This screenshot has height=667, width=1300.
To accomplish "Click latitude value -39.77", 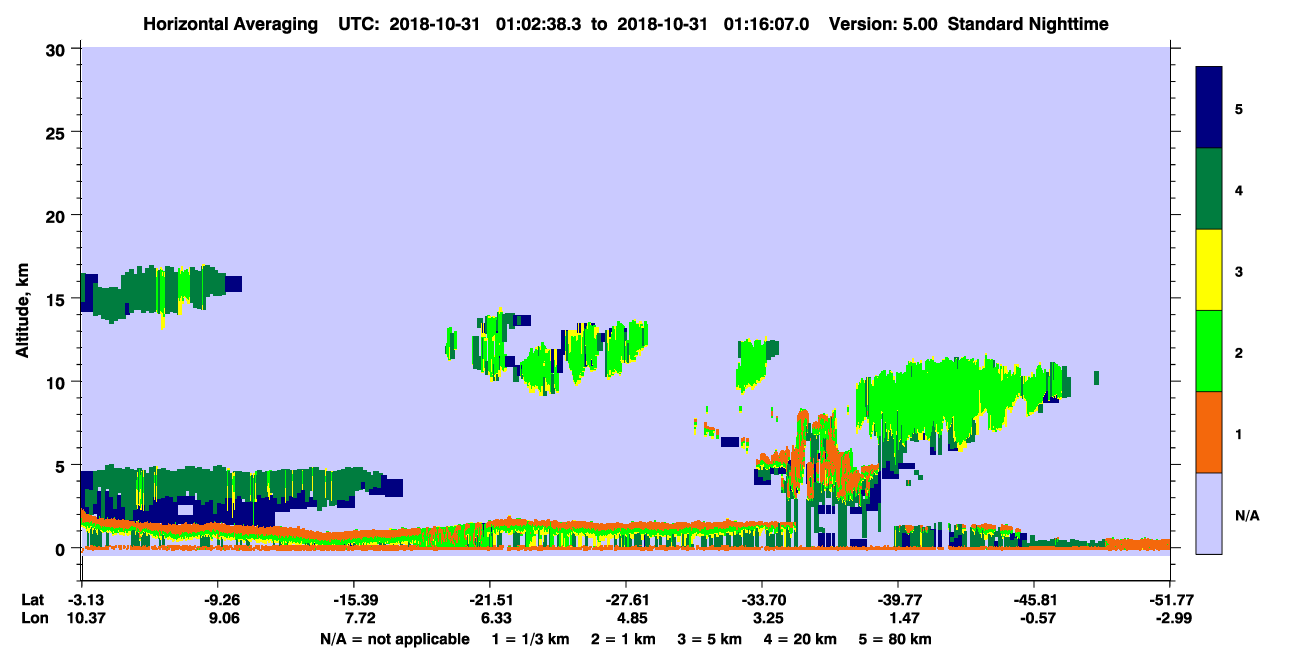I will (898, 600).
